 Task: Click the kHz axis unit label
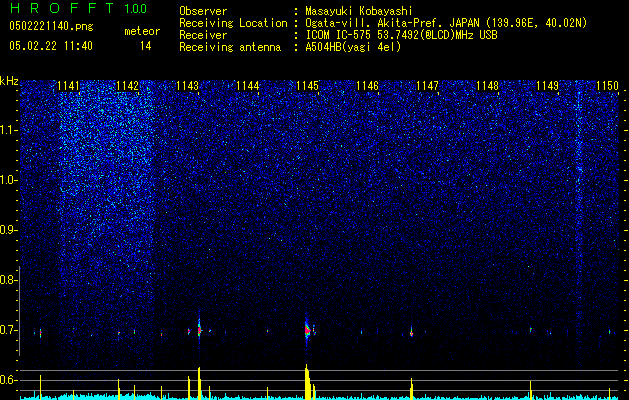coord(9,81)
